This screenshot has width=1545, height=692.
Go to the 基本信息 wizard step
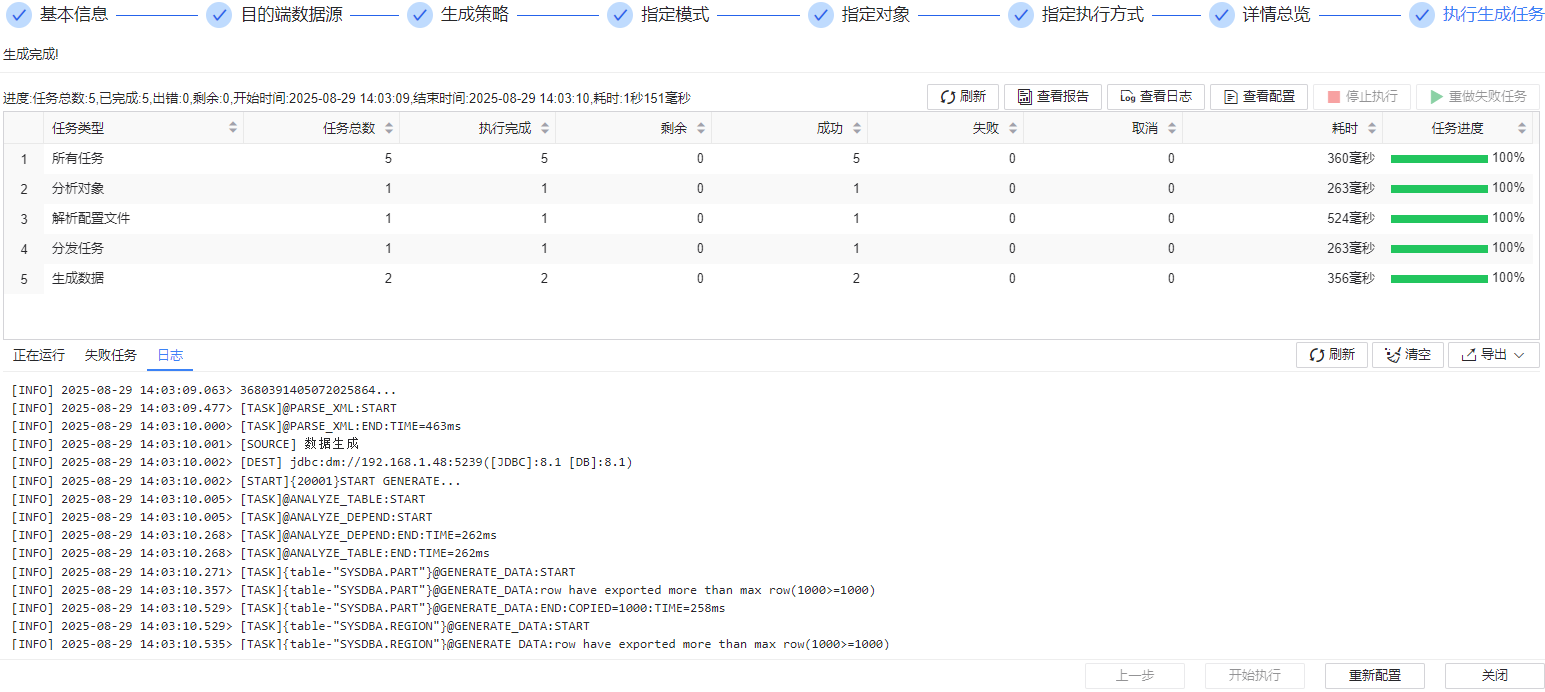tap(74, 15)
